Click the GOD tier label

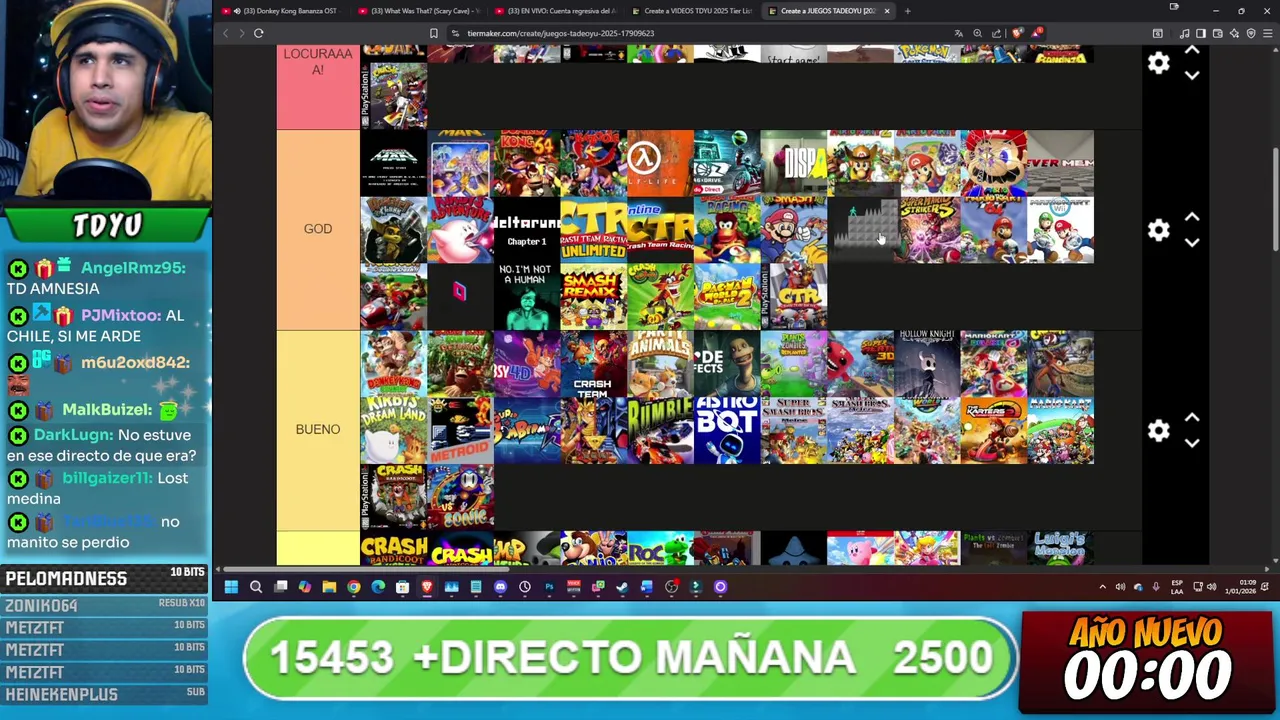pos(318,229)
